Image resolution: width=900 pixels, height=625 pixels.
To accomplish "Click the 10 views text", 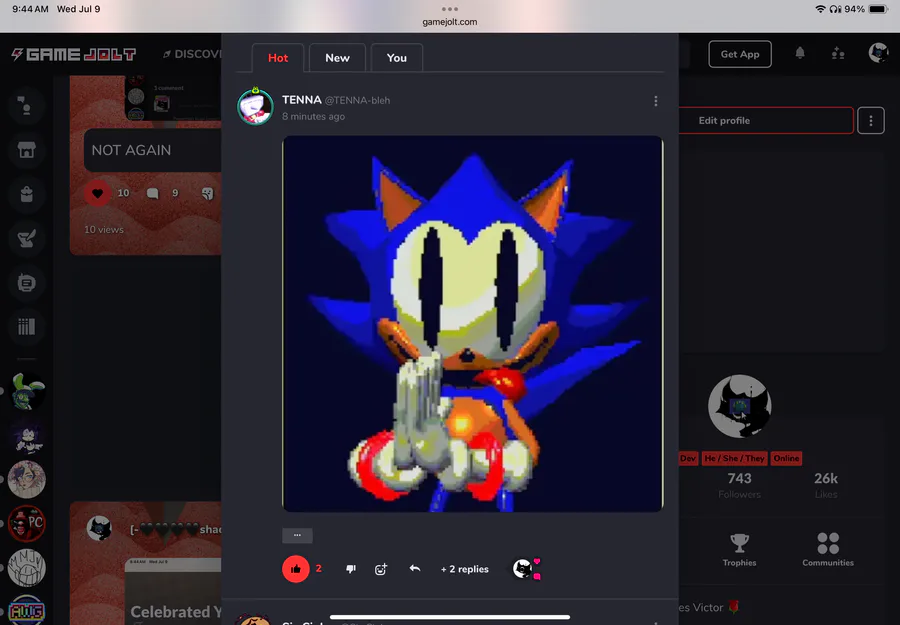I will pos(104,230).
